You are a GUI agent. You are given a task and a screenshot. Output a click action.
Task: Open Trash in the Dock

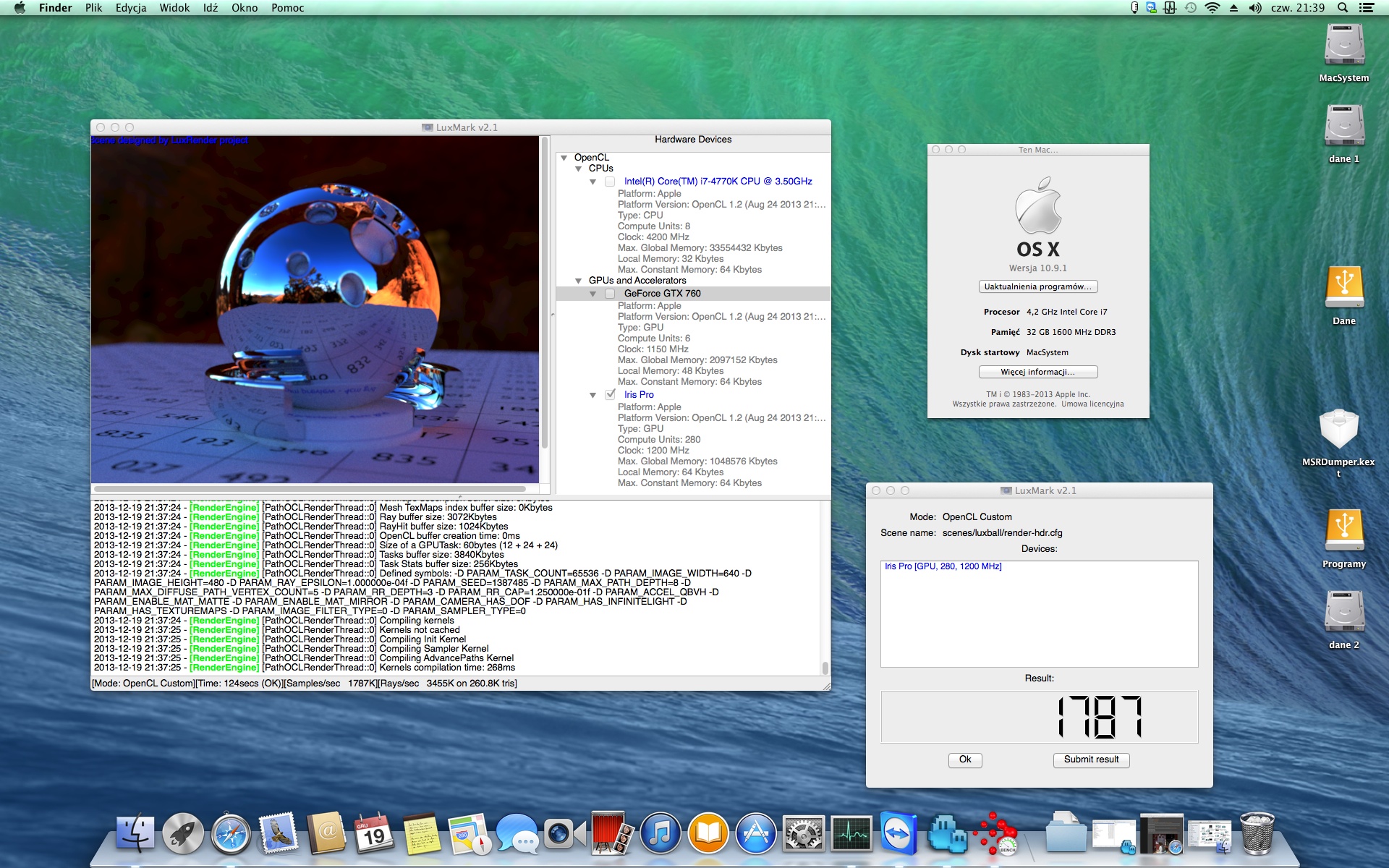click(1257, 833)
